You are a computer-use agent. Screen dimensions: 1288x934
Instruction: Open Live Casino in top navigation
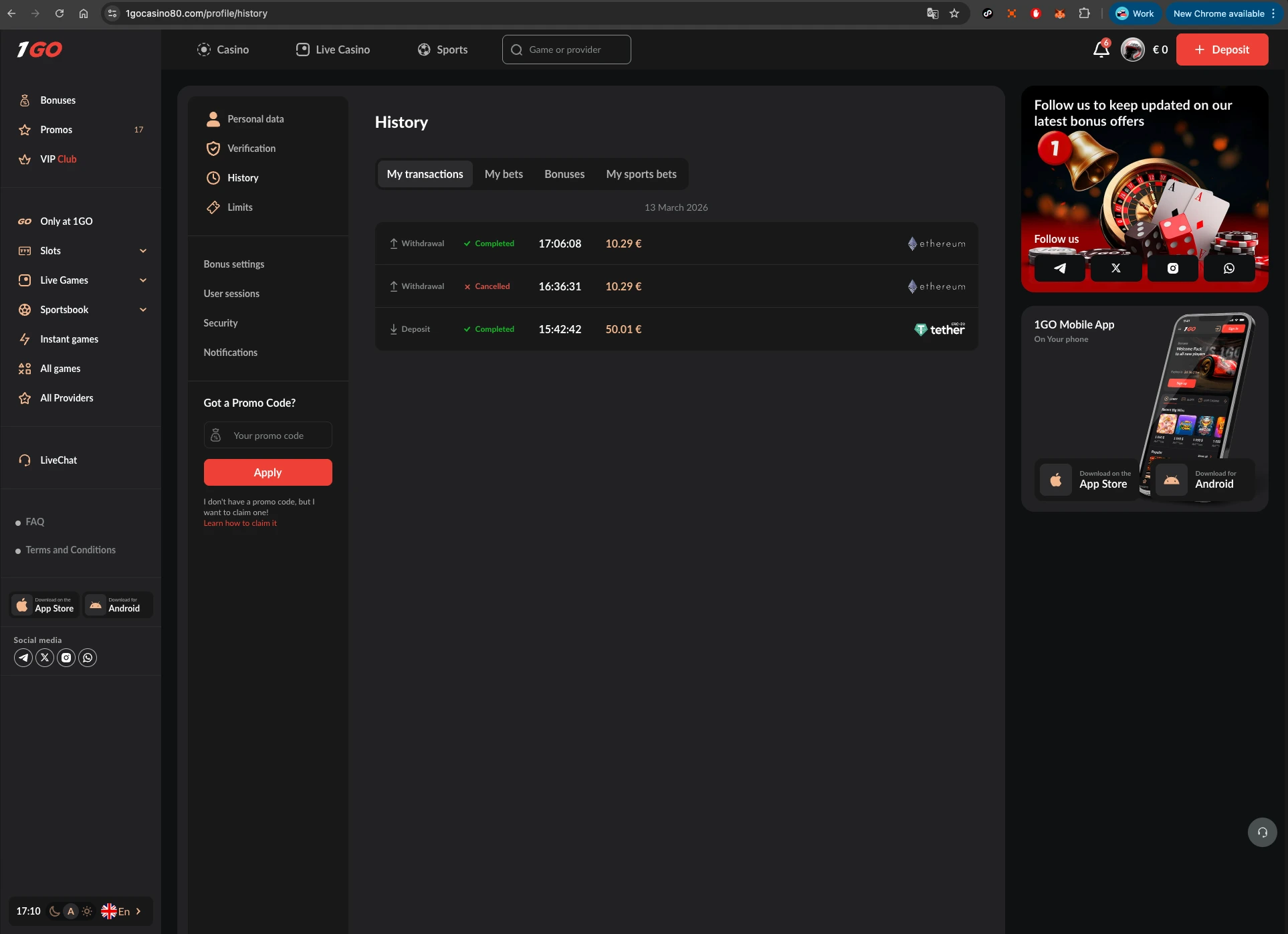(x=332, y=50)
